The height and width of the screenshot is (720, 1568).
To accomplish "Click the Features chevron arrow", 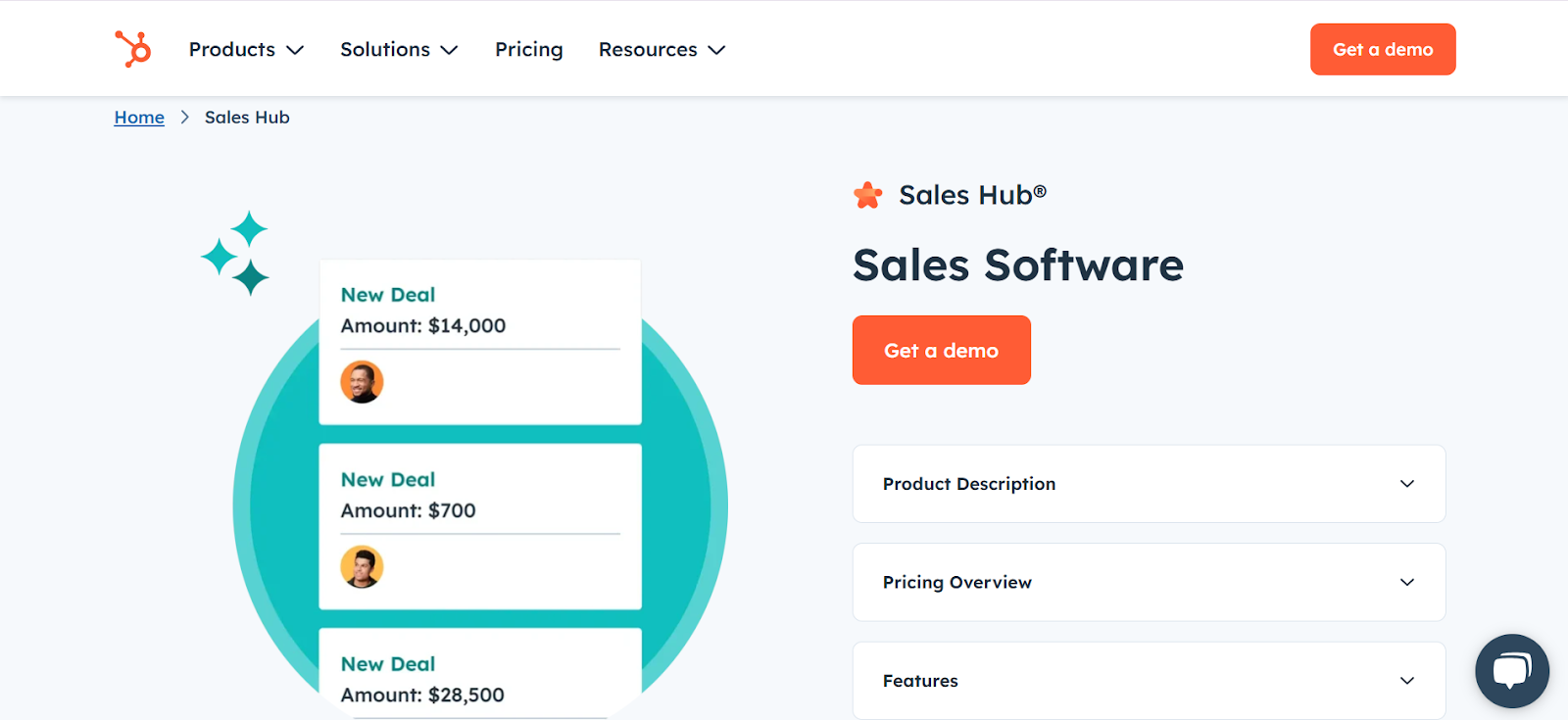I will tap(1407, 681).
